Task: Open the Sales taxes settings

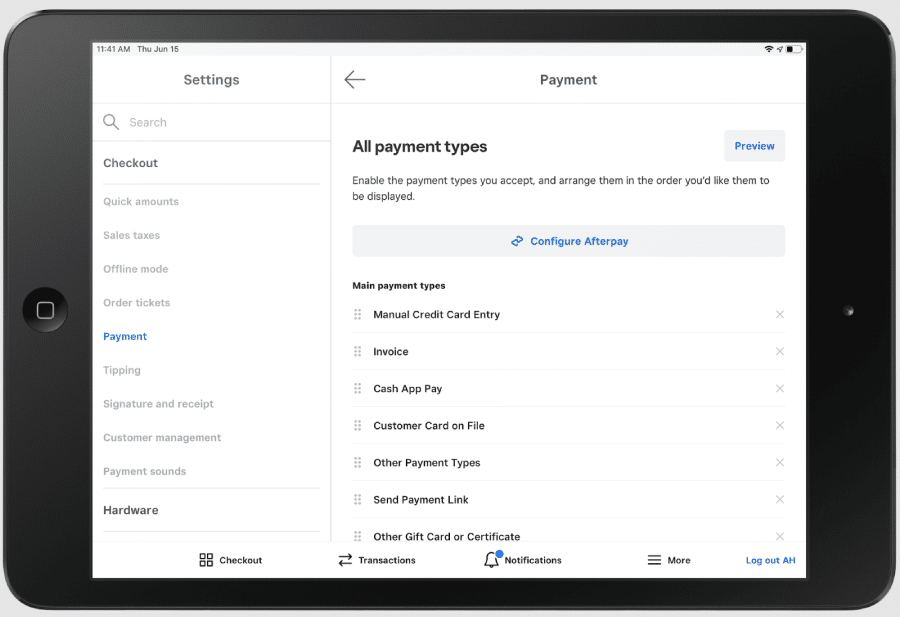Action: coord(131,235)
